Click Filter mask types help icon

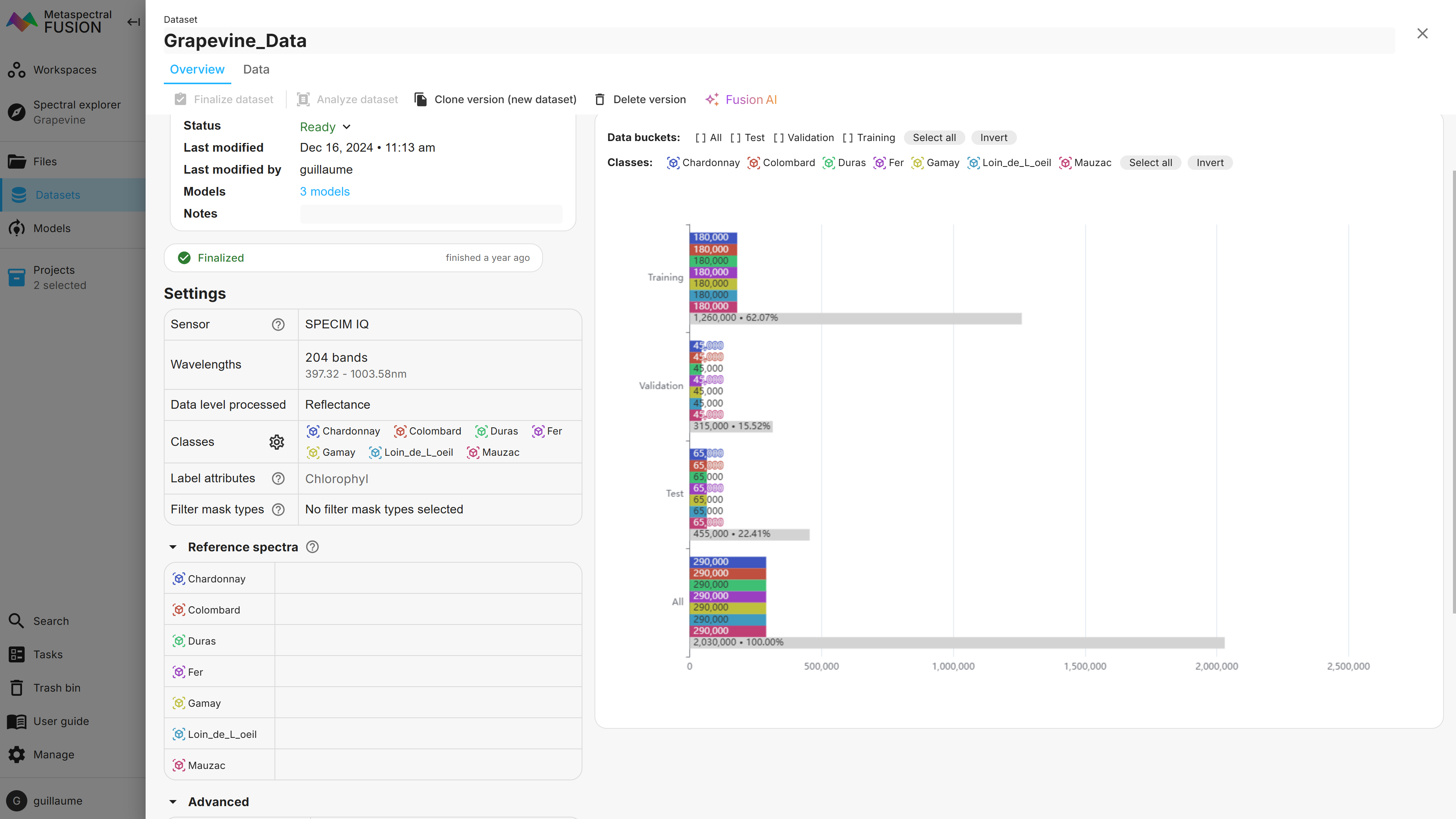pyautogui.click(x=278, y=509)
